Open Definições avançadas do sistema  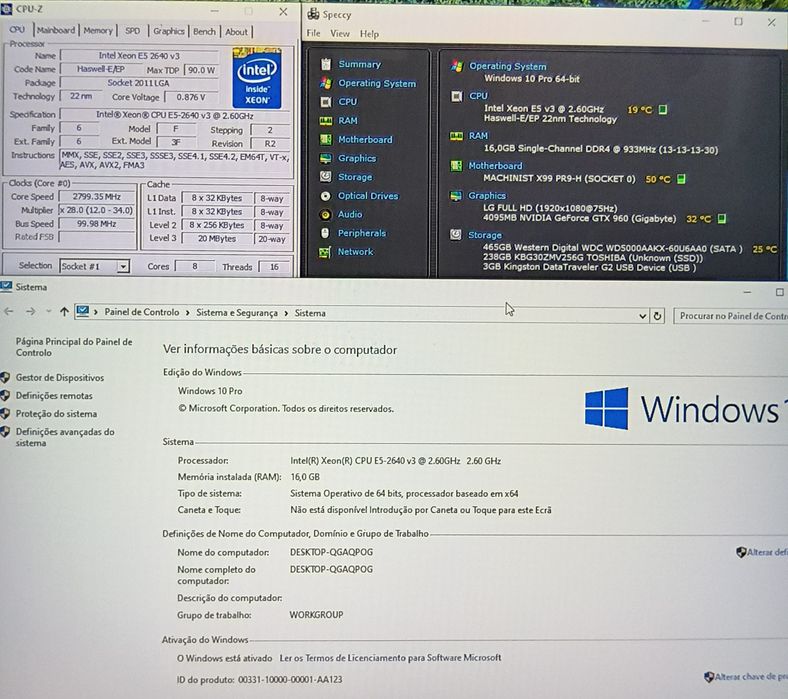[x=65, y=437]
